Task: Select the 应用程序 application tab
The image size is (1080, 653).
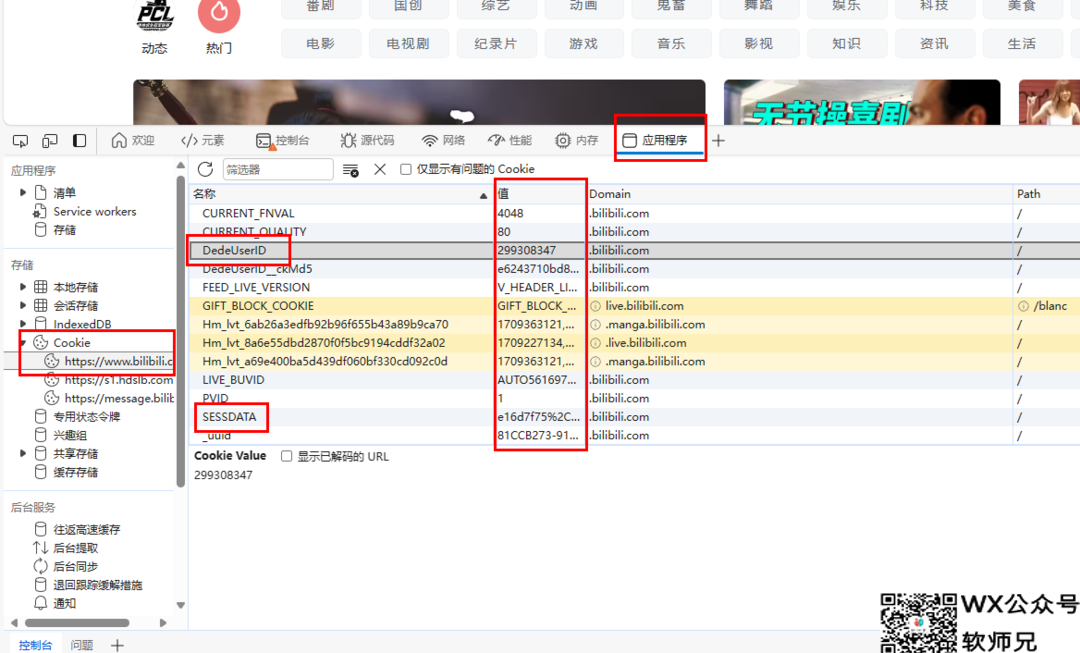Action: click(x=655, y=141)
